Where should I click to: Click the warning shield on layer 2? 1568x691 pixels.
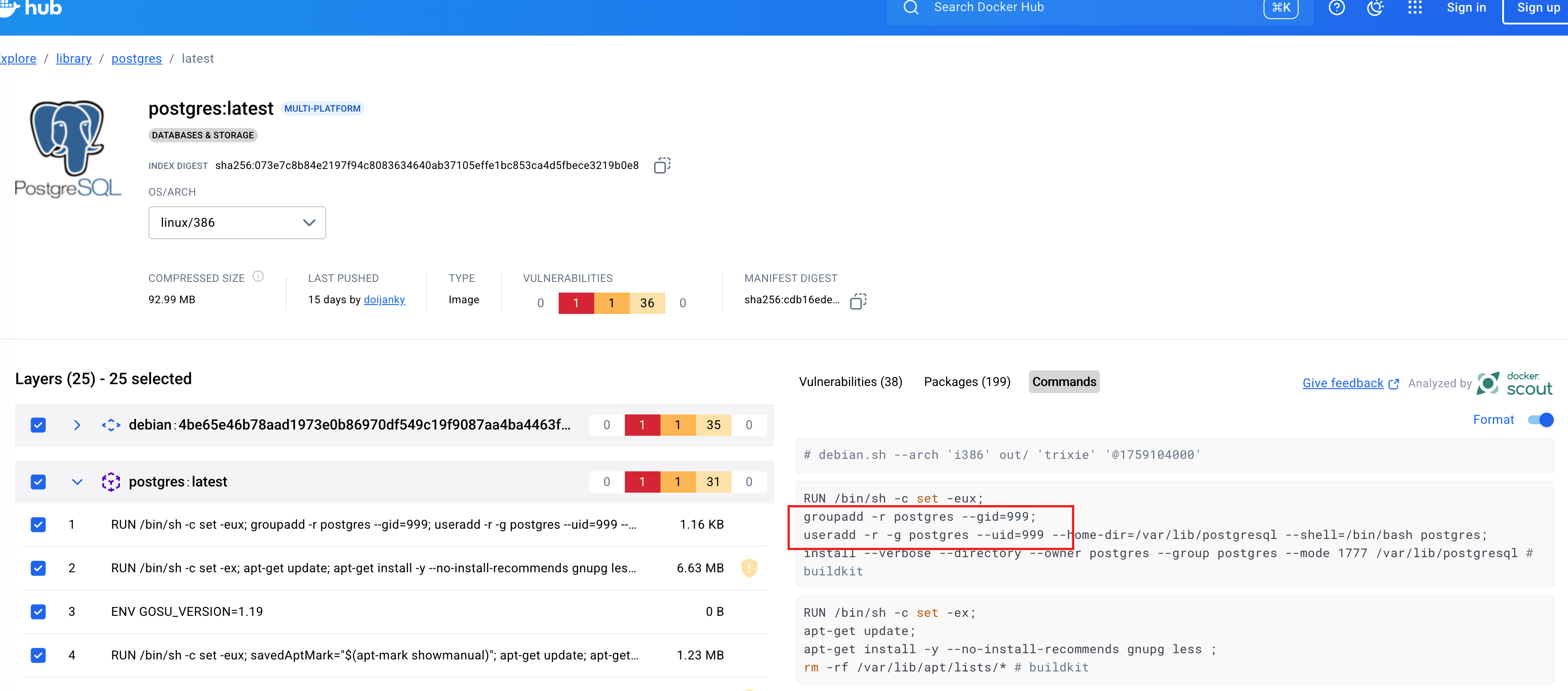click(x=749, y=568)
